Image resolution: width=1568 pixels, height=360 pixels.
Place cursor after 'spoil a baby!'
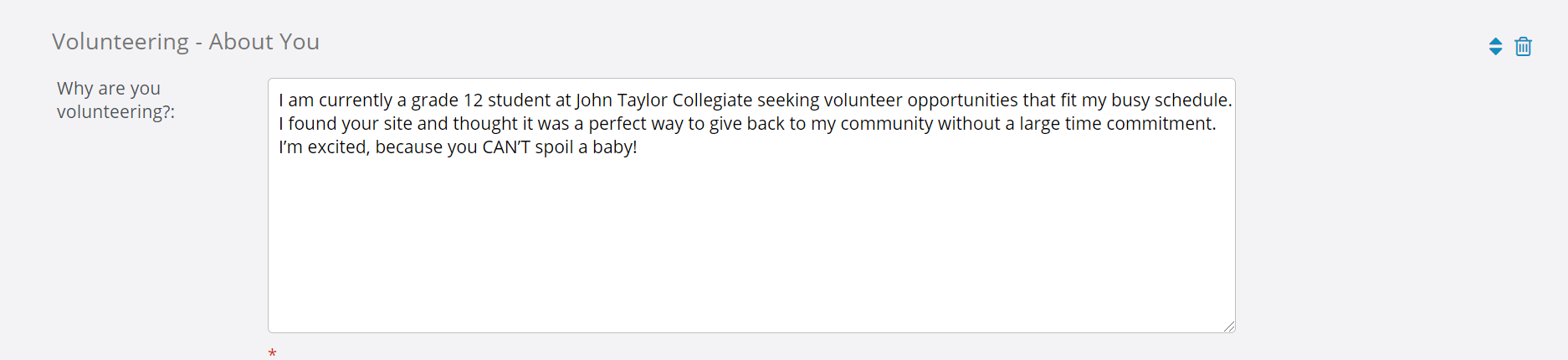pyautogui.click(x=638, y=147)
